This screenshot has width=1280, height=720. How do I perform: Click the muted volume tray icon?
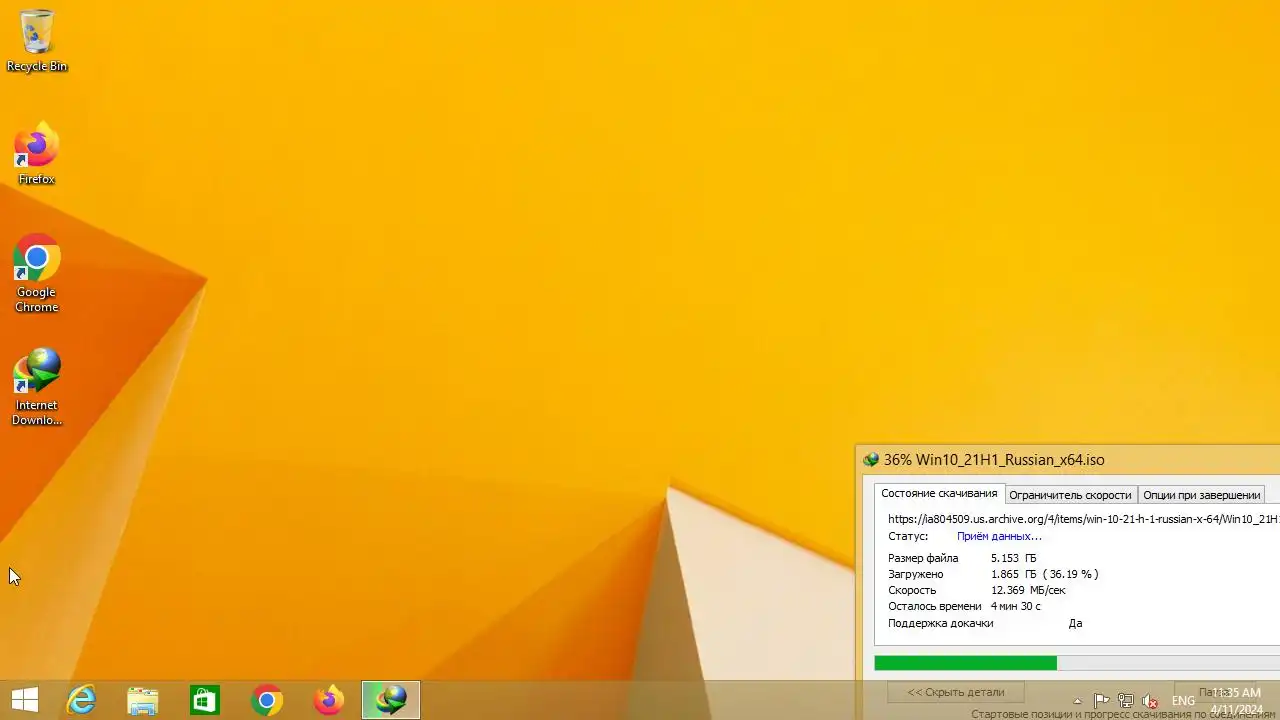[1150, 701]
